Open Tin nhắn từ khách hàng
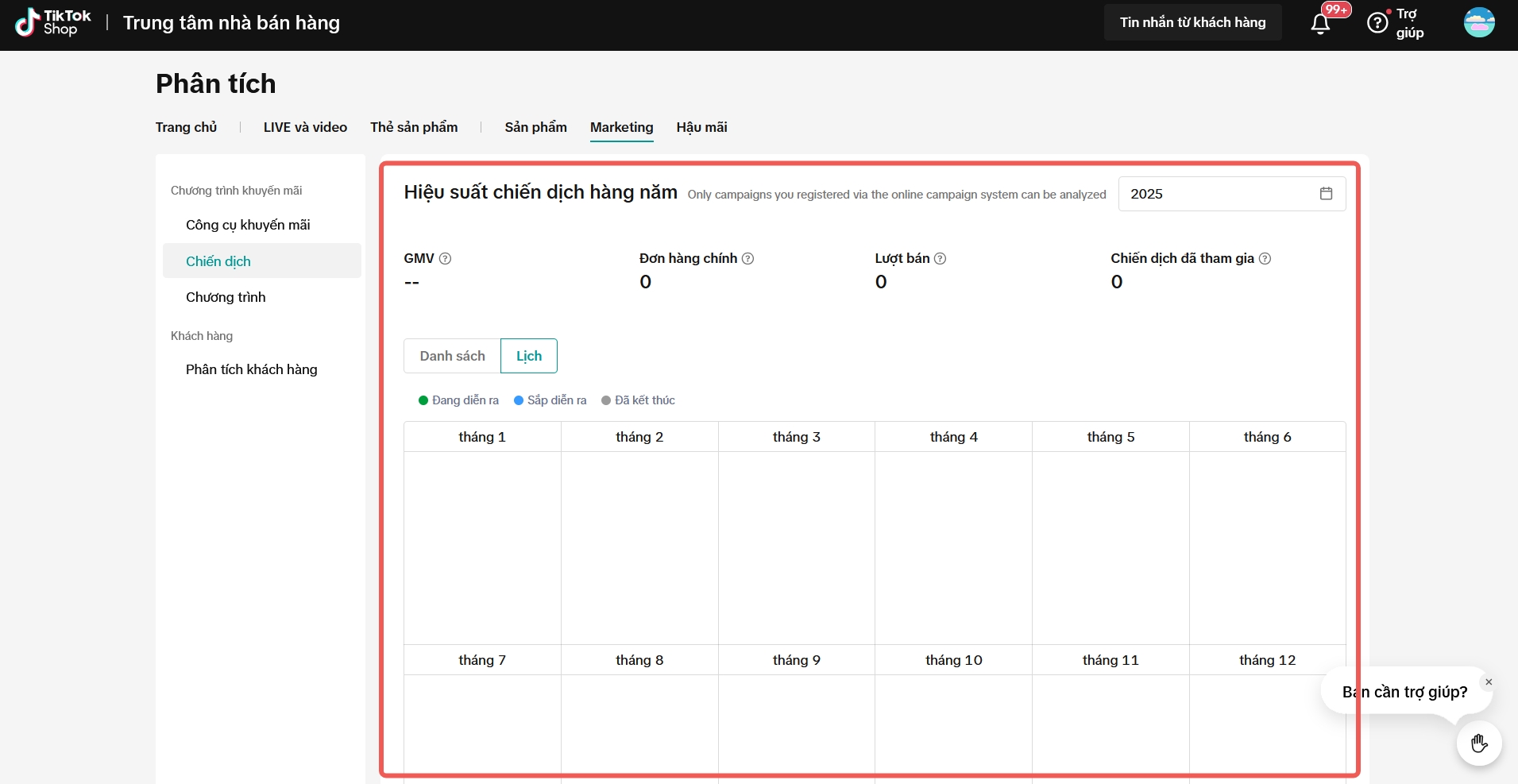This screenshot has width=1518, height=784. pyautogui.click(x=1192, y=22)
